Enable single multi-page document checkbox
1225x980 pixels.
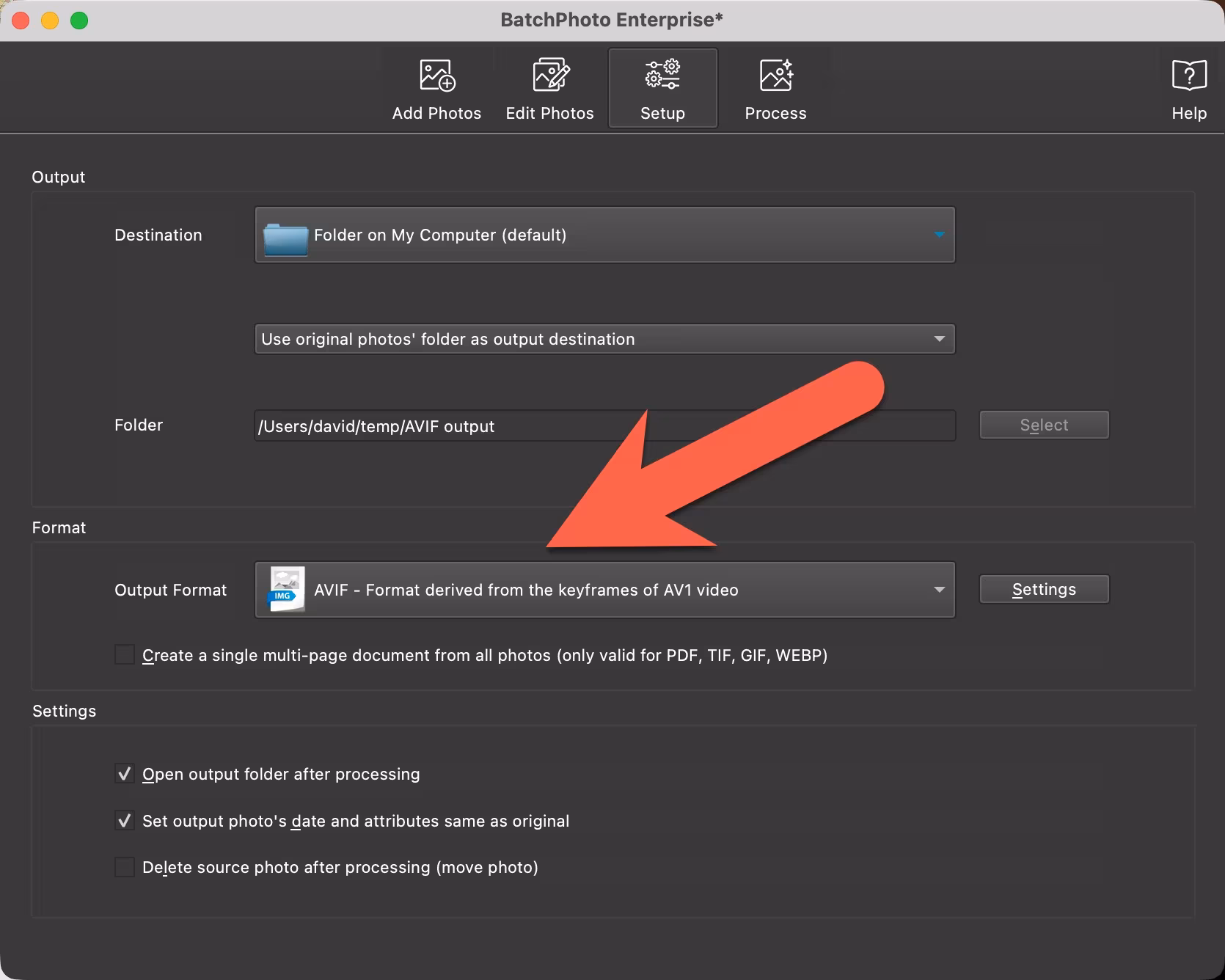[125, 654]
